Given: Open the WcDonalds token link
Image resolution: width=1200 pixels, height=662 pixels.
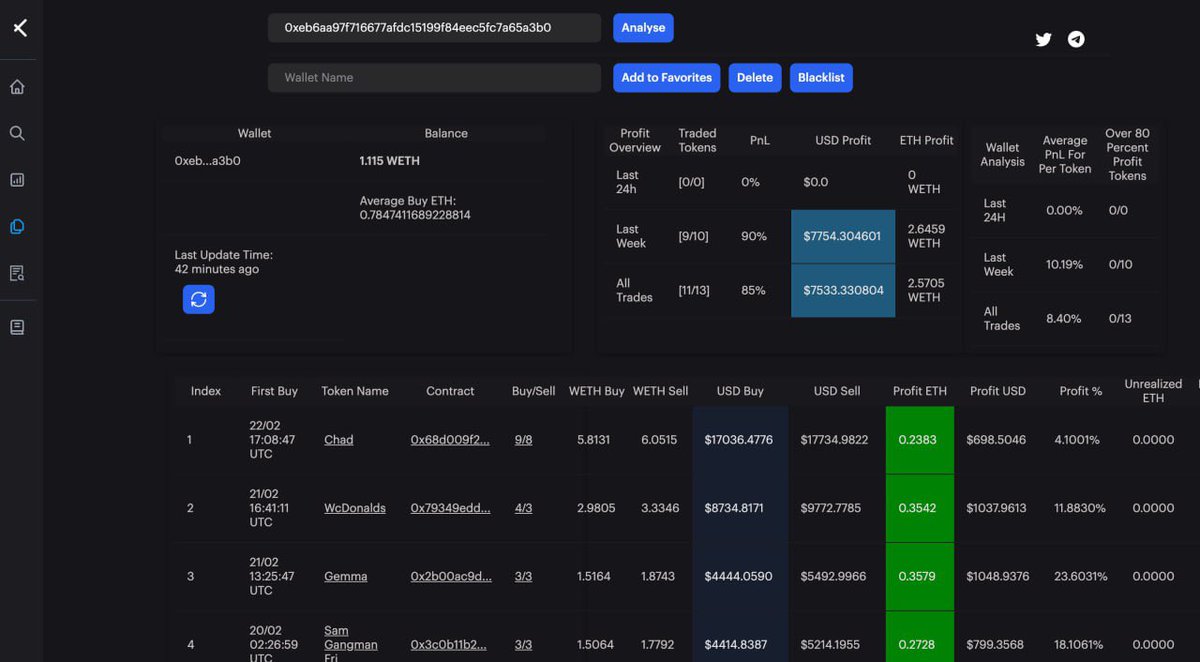Looking at the screenshot, I should 354,507.
